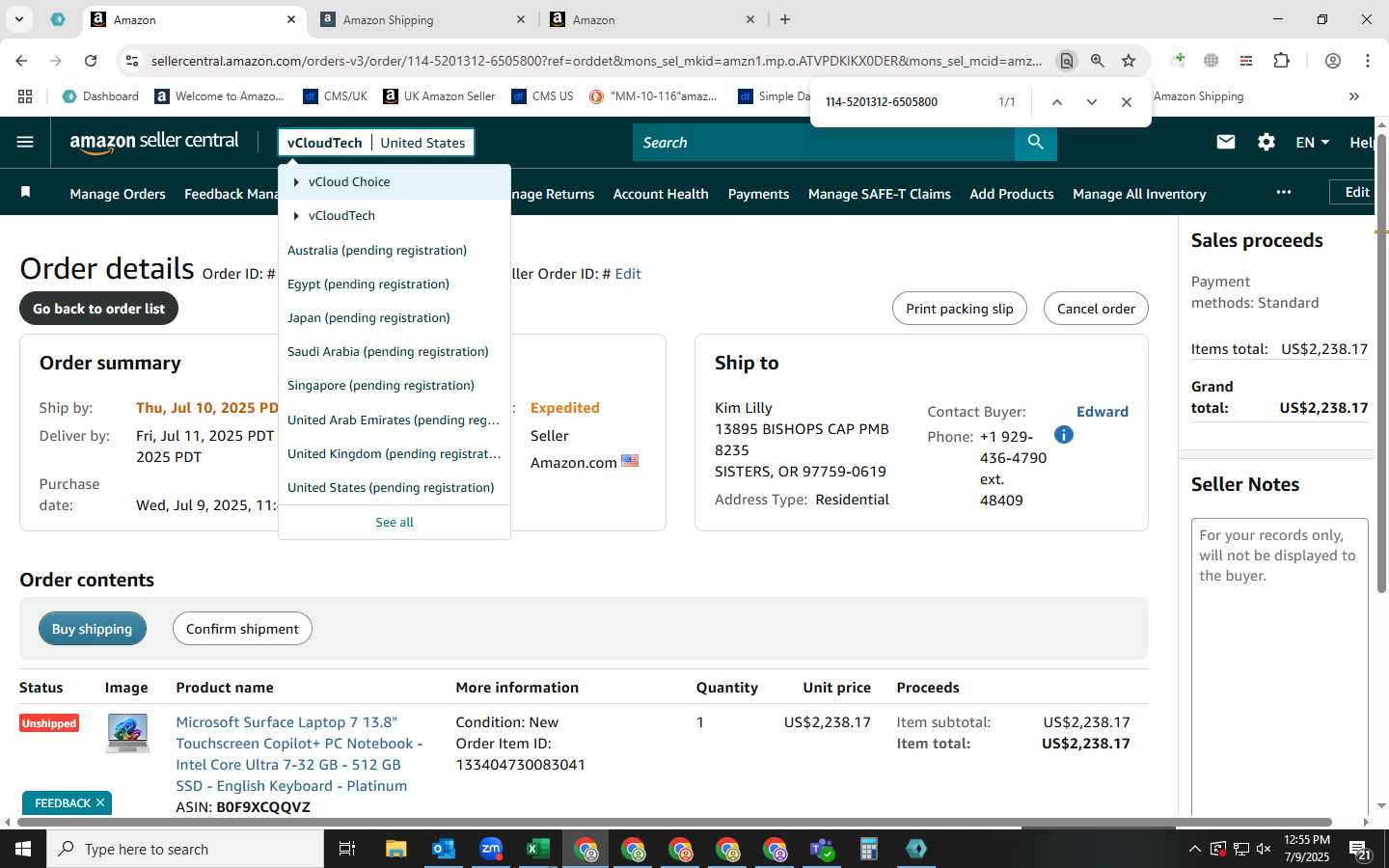
Task: Click the search magnifier button
Action: [1035, 142]
